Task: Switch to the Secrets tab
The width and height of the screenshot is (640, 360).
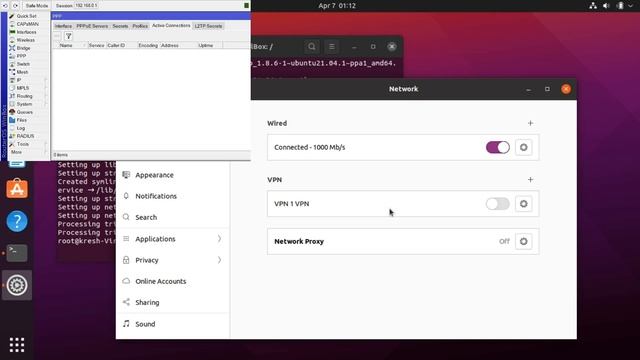Action: coord(120,26)
